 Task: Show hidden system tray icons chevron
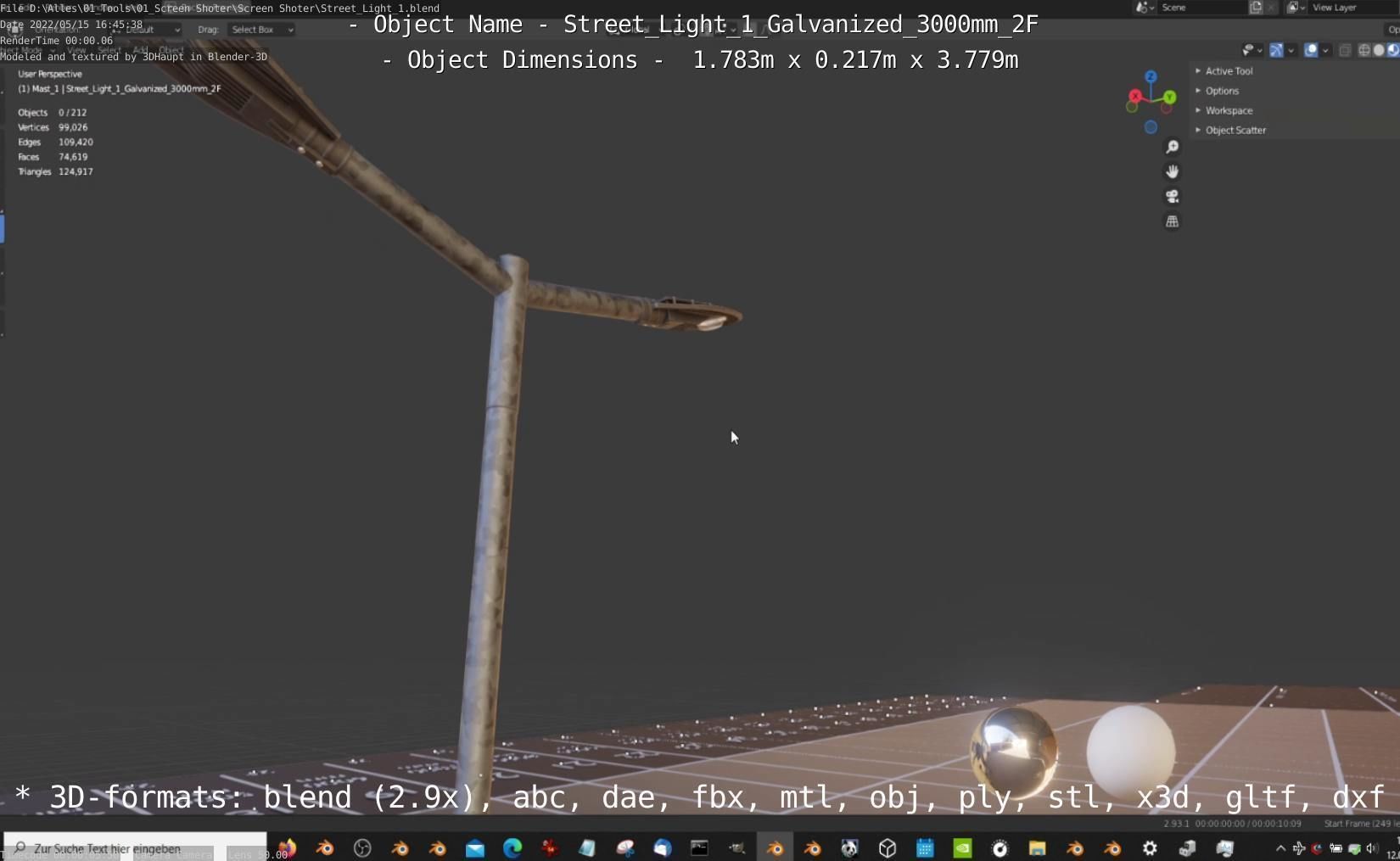[1280, 847]
